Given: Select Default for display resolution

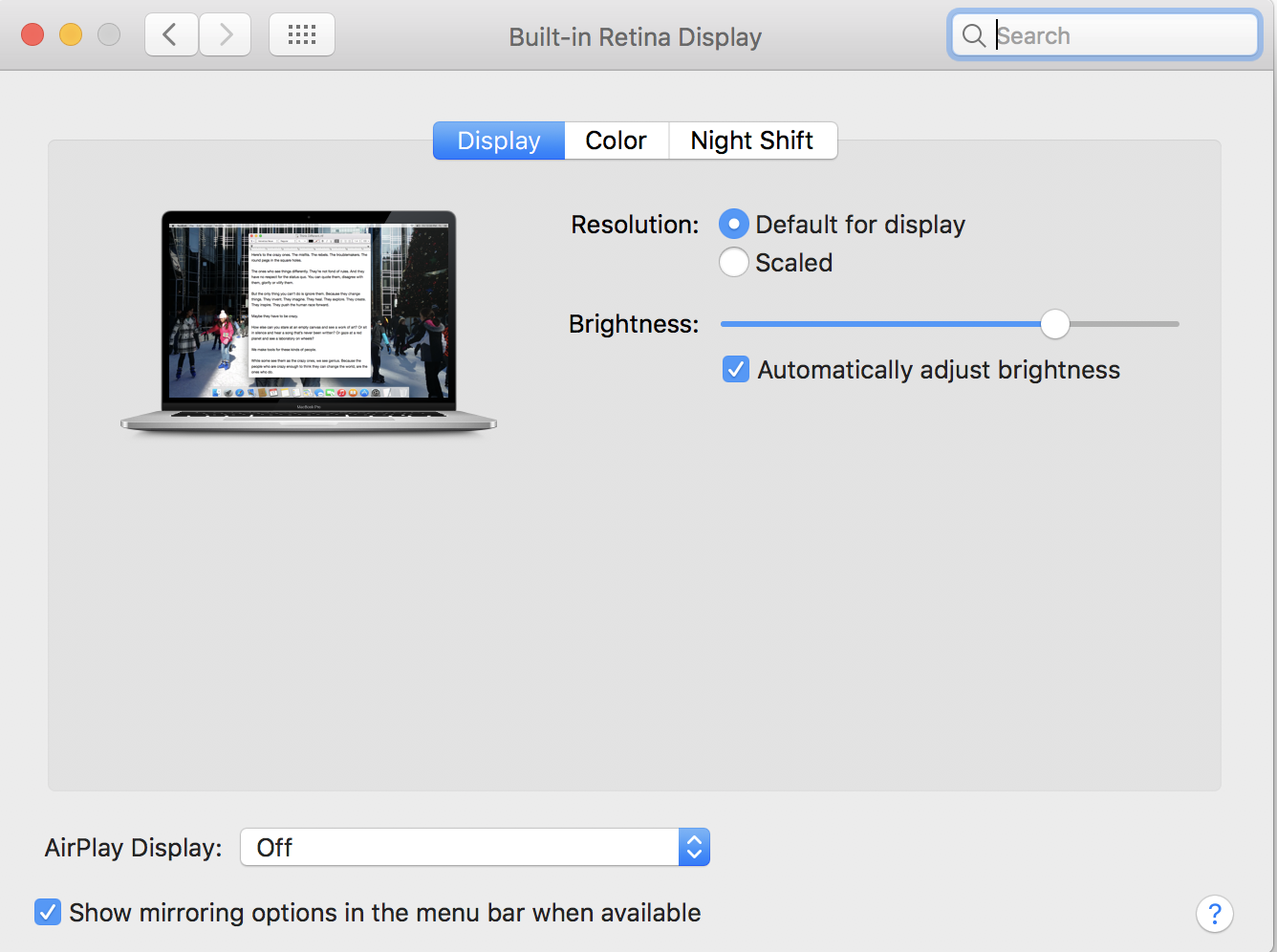Looking at the screenshot, I should [x=734, y=225].
